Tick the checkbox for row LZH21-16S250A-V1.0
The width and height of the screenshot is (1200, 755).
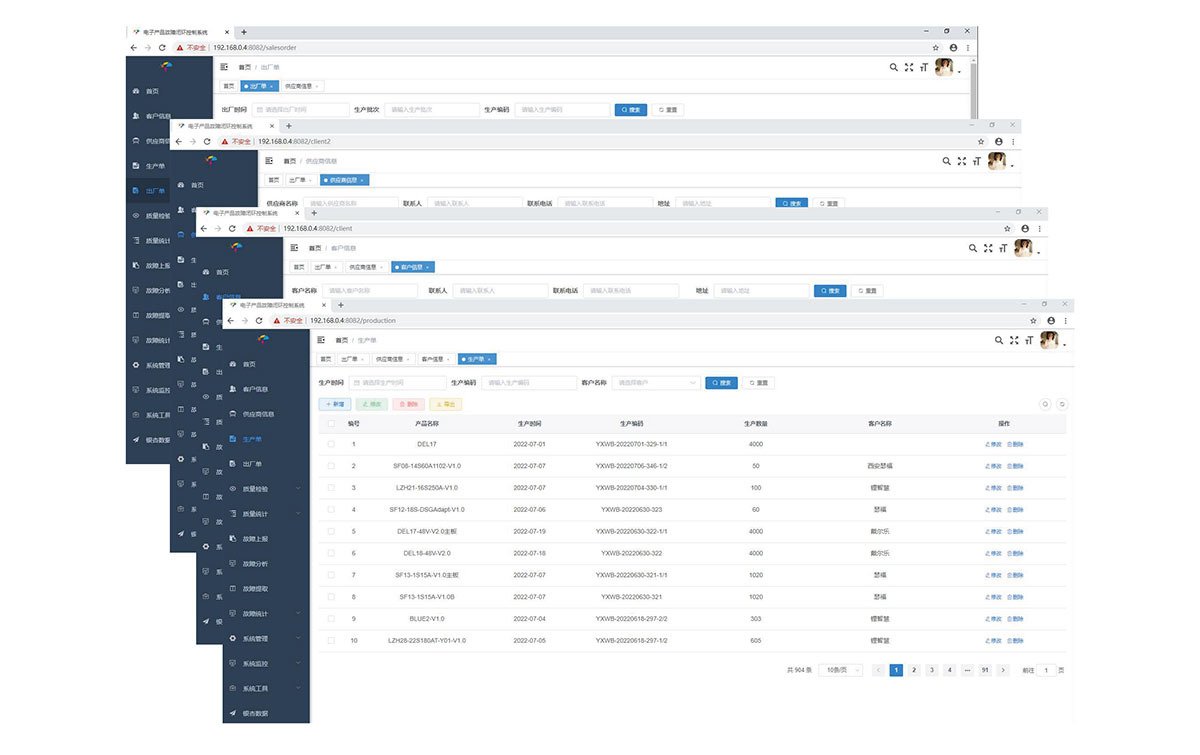[x=331, y=488]
